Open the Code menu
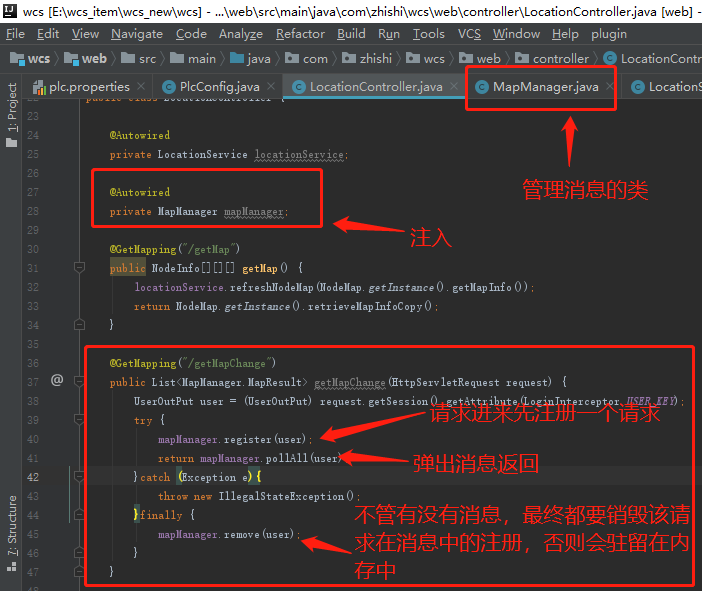The width and height of the screenshot is (702, 591). point(191,34)
